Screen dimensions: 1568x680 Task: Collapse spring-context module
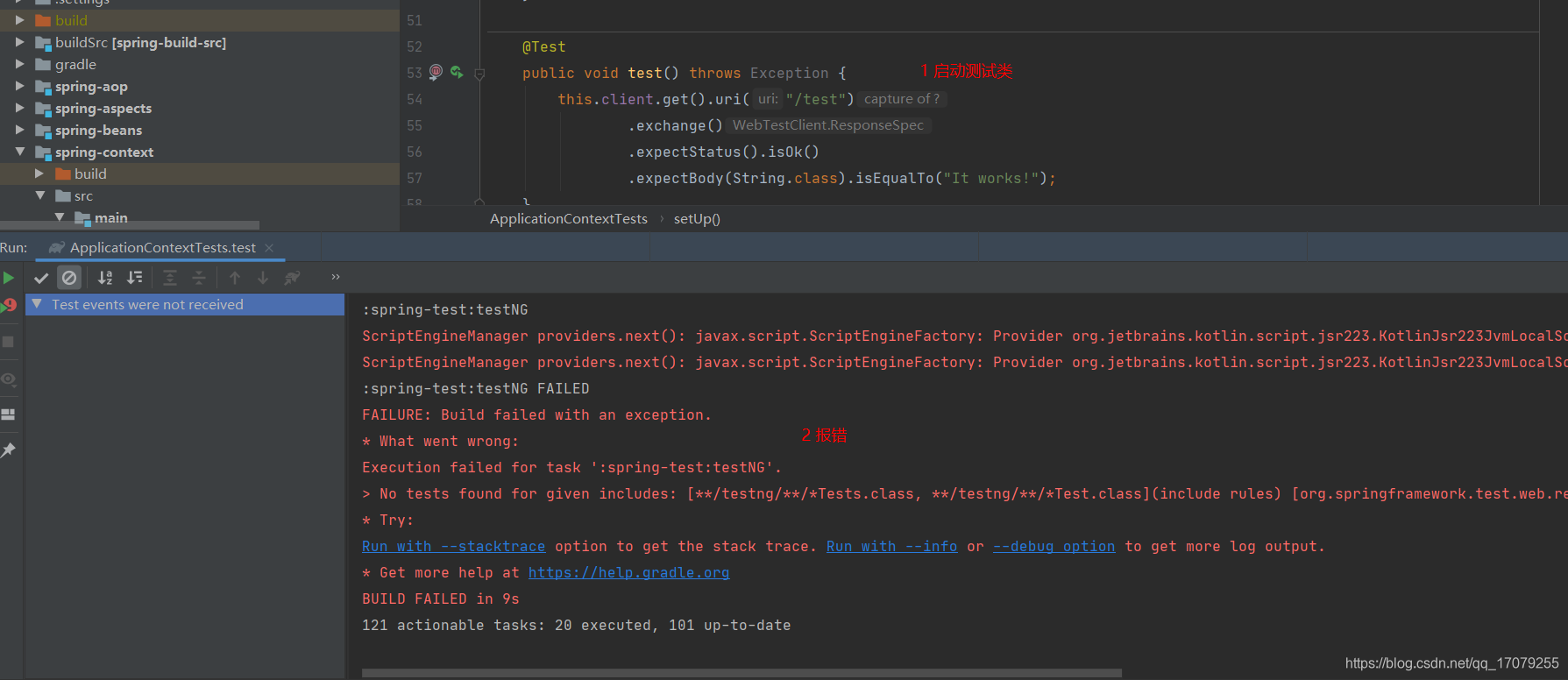coord(19,152)
